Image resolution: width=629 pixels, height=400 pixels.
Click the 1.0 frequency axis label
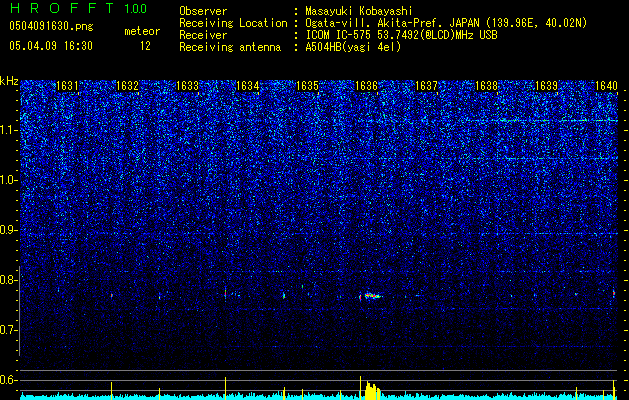(x=9, y=180)
